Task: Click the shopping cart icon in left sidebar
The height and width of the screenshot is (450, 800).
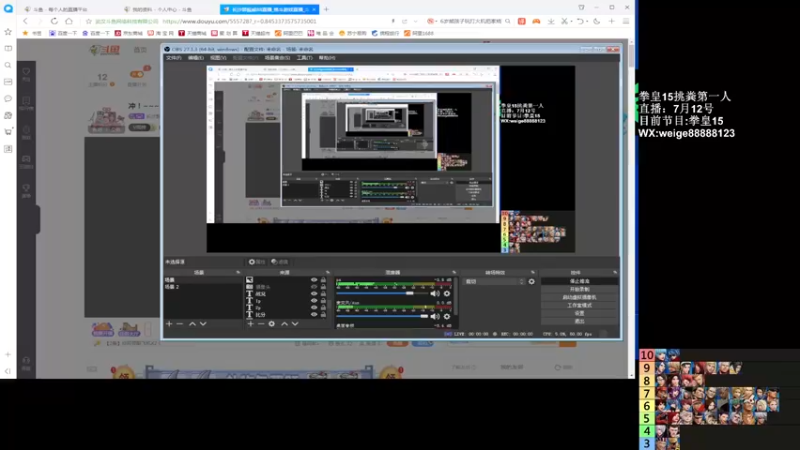Action: 8,132
